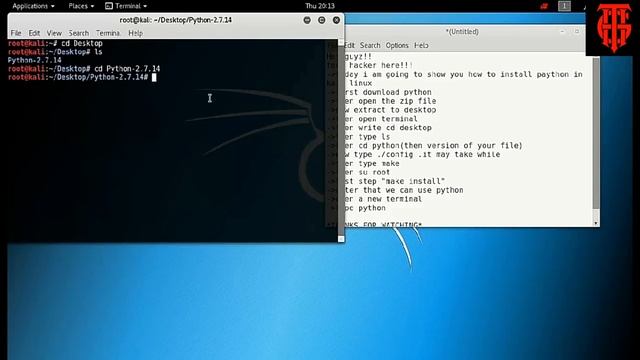Open the Places menu in top panel

pos(81,6)
